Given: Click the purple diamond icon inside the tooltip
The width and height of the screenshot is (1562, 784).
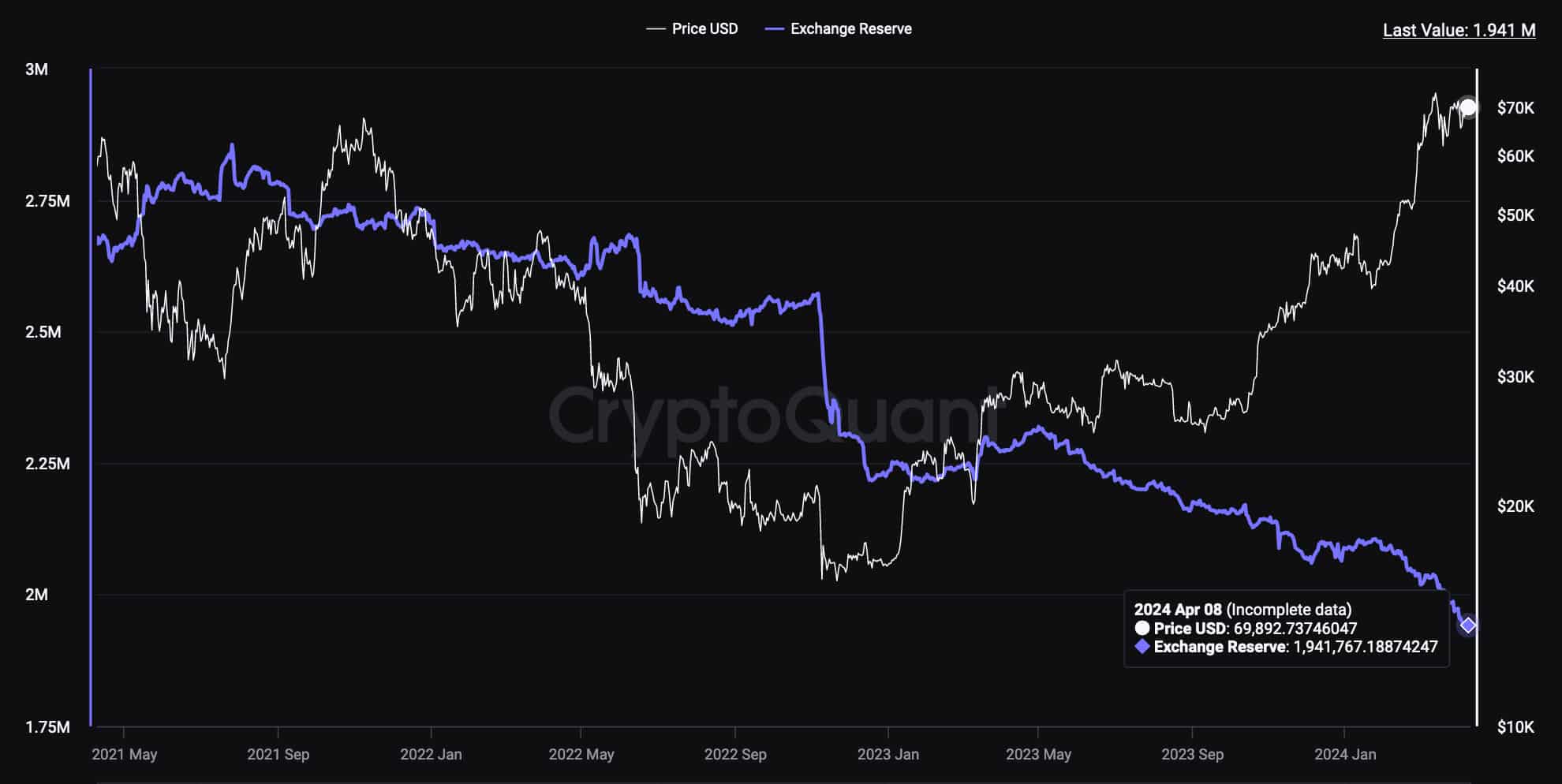Looking at the screenshot, I should (x=1142, y=647).
